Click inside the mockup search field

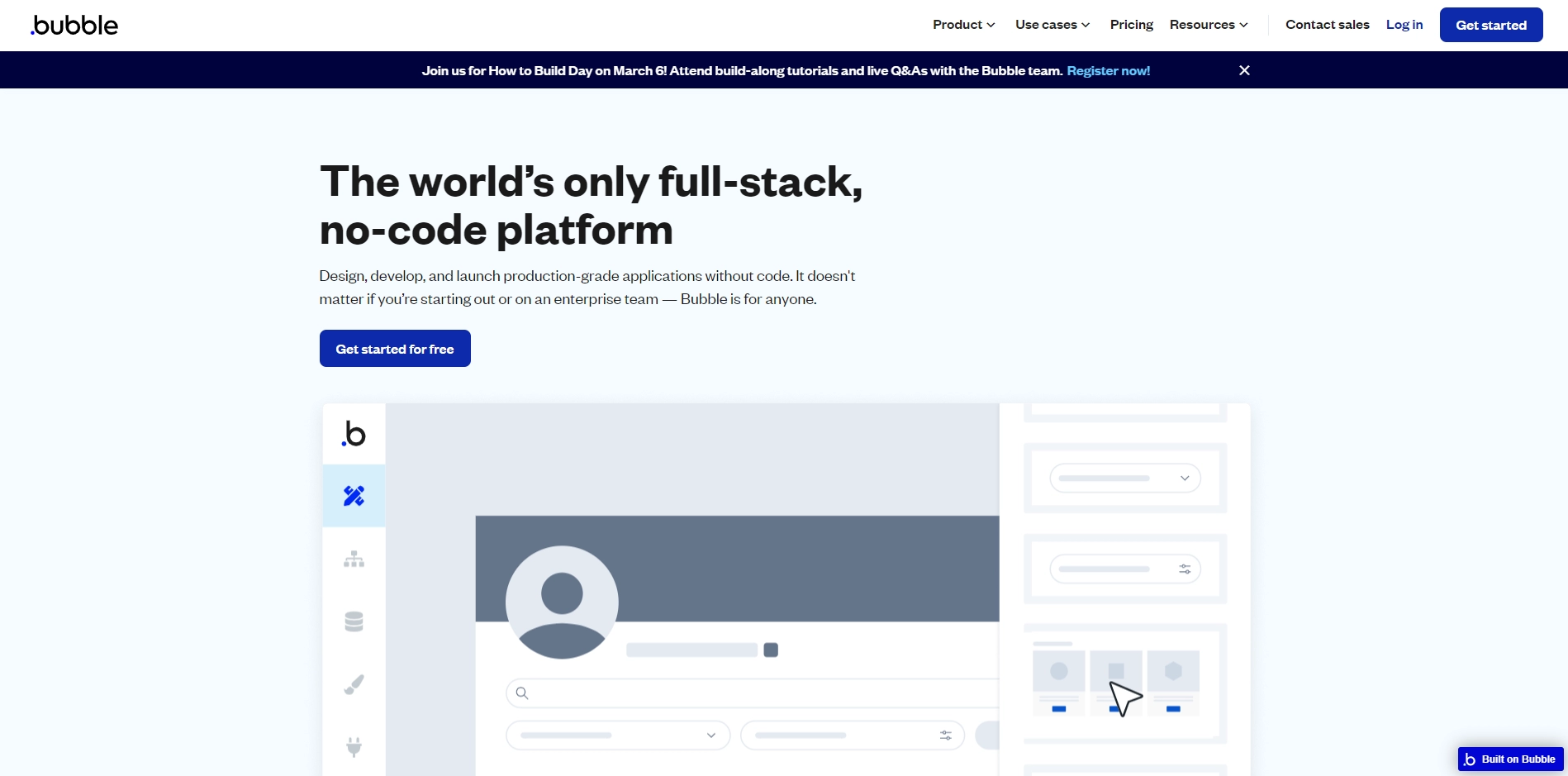(753, 693)
